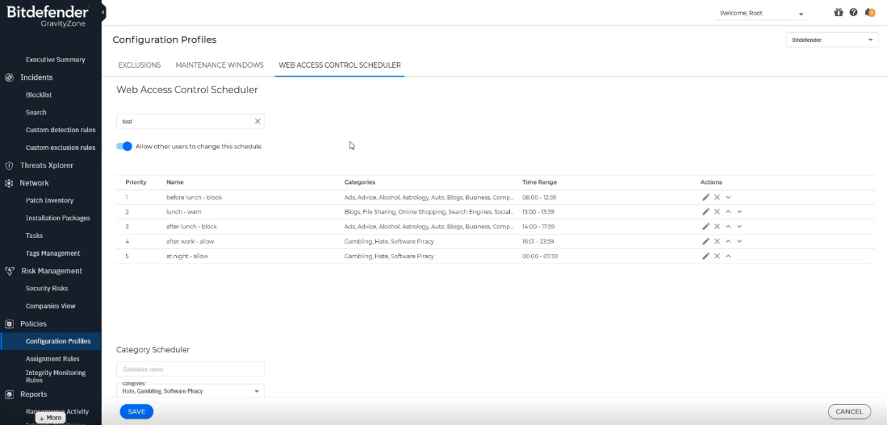The width and height of the screenshot is (888, 426).
Task: Click the Scheduler name input field
Action: [190, 369]
